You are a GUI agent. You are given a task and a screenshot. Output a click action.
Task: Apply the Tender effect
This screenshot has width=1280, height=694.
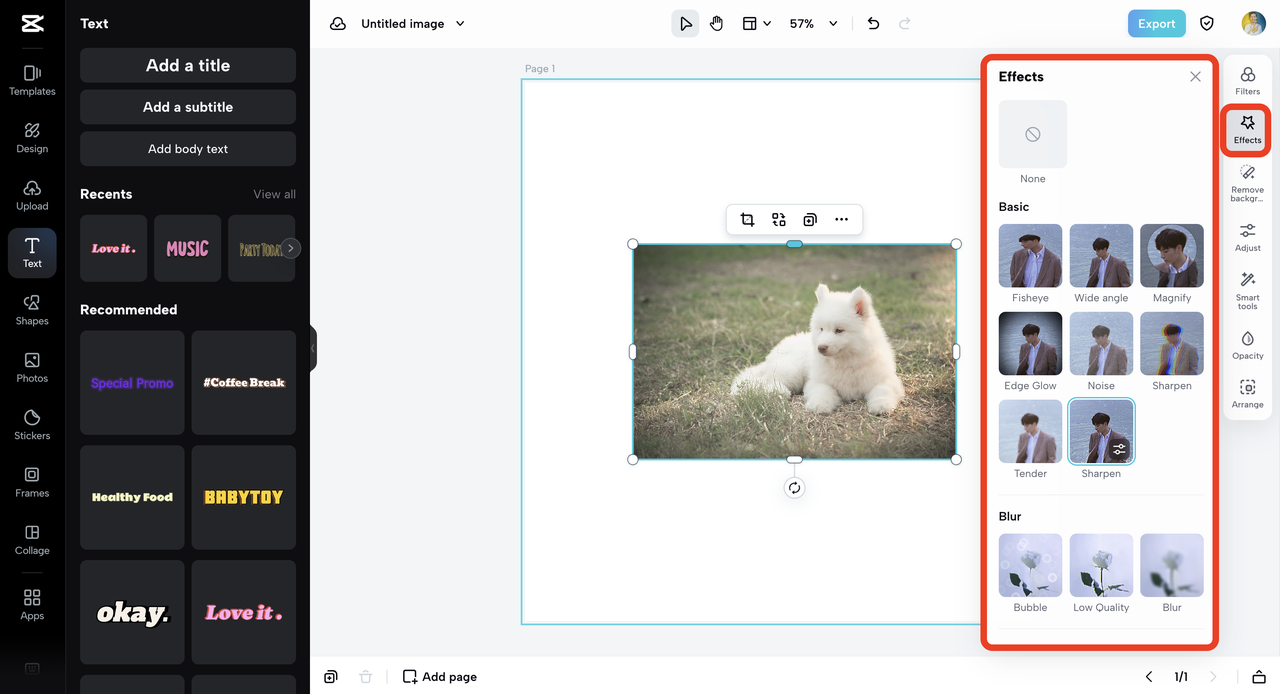point(1030,432)
